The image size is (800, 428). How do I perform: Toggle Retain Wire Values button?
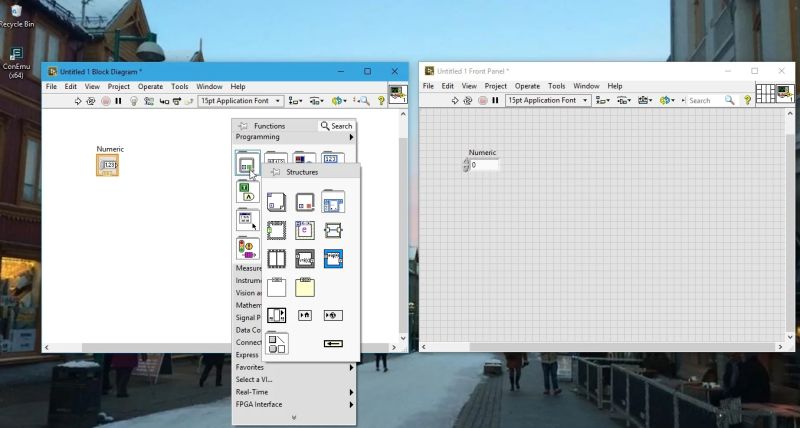point(149,101)
